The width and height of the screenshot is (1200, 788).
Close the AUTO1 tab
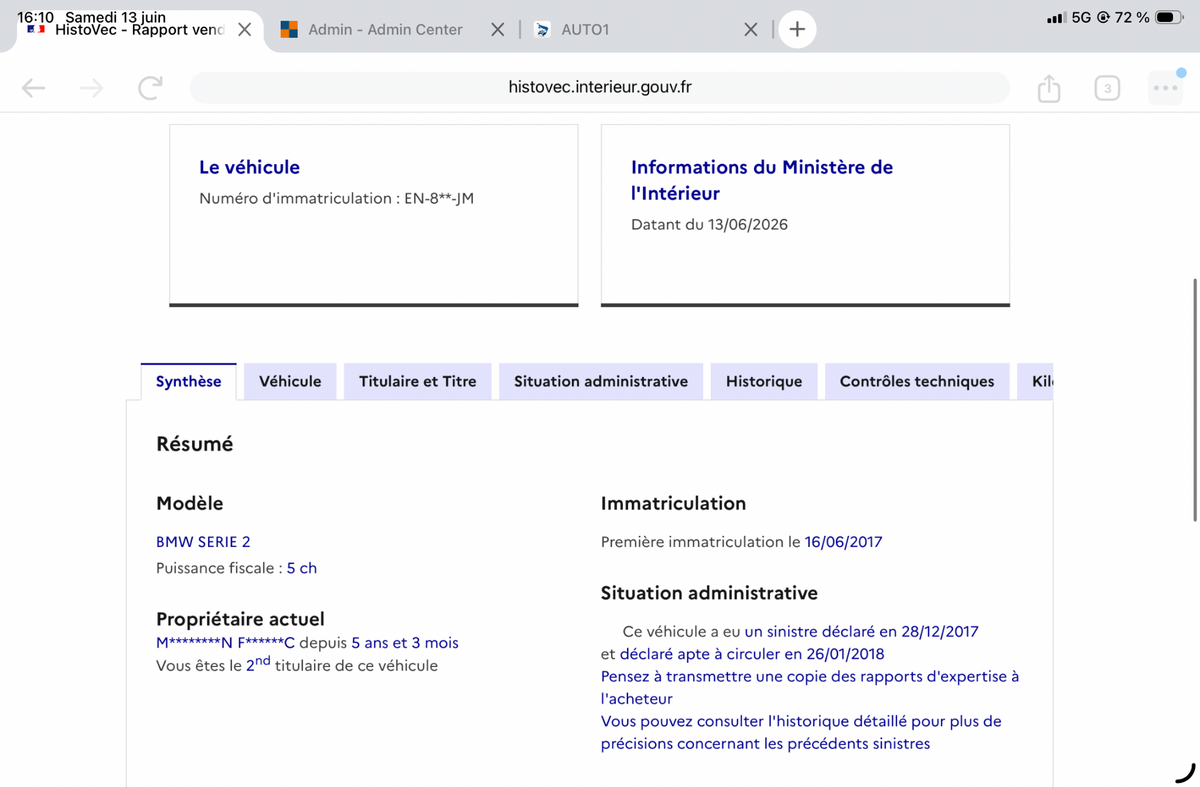point(752,30)
